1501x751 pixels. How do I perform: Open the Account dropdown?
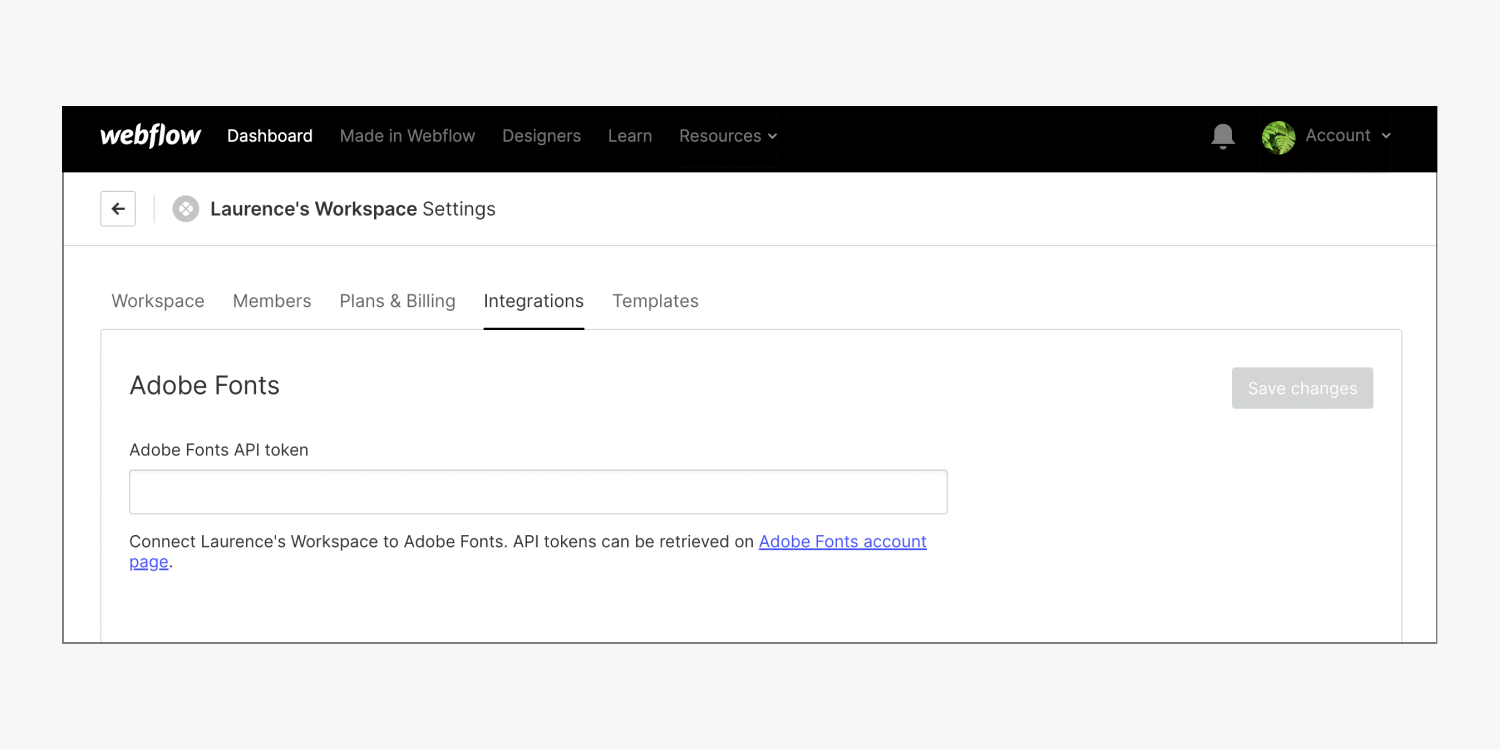point(1347,136)
